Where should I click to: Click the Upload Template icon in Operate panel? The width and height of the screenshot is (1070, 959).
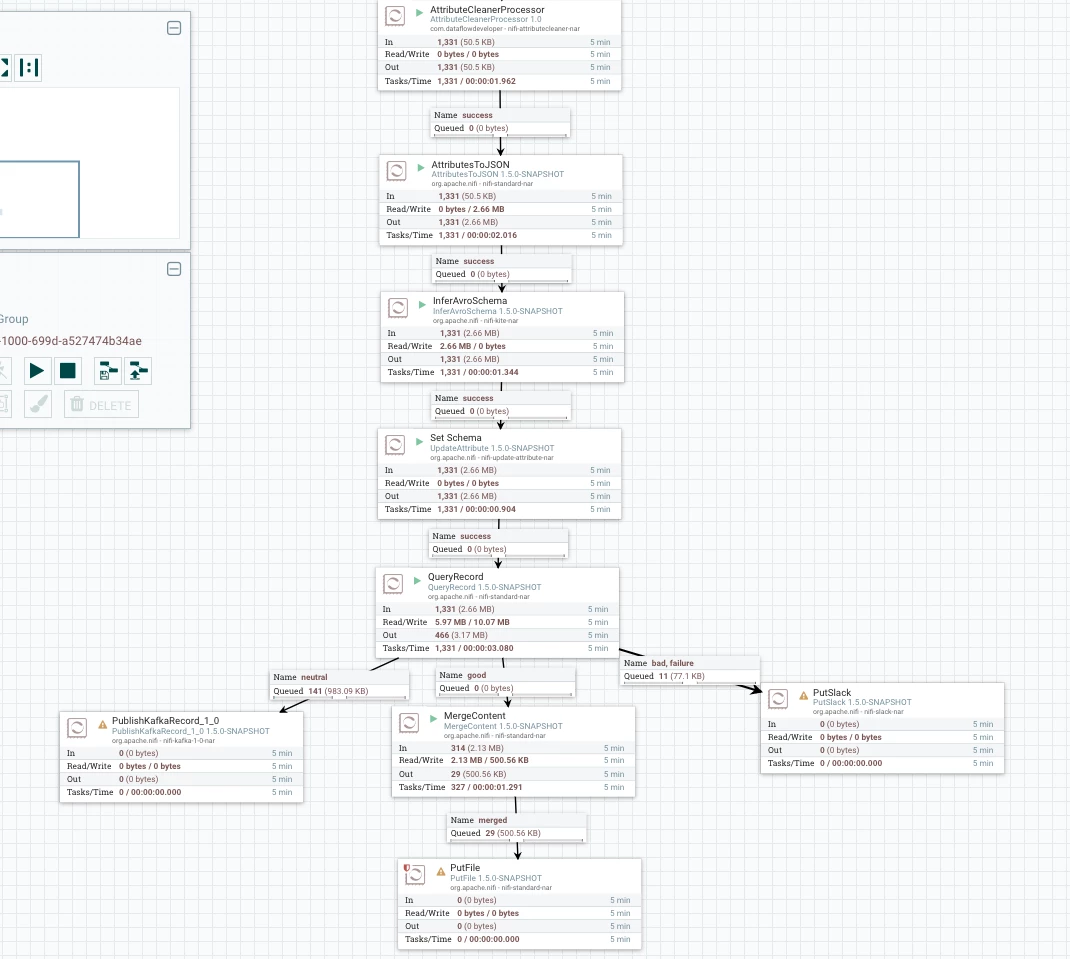(x=139, y=371)
